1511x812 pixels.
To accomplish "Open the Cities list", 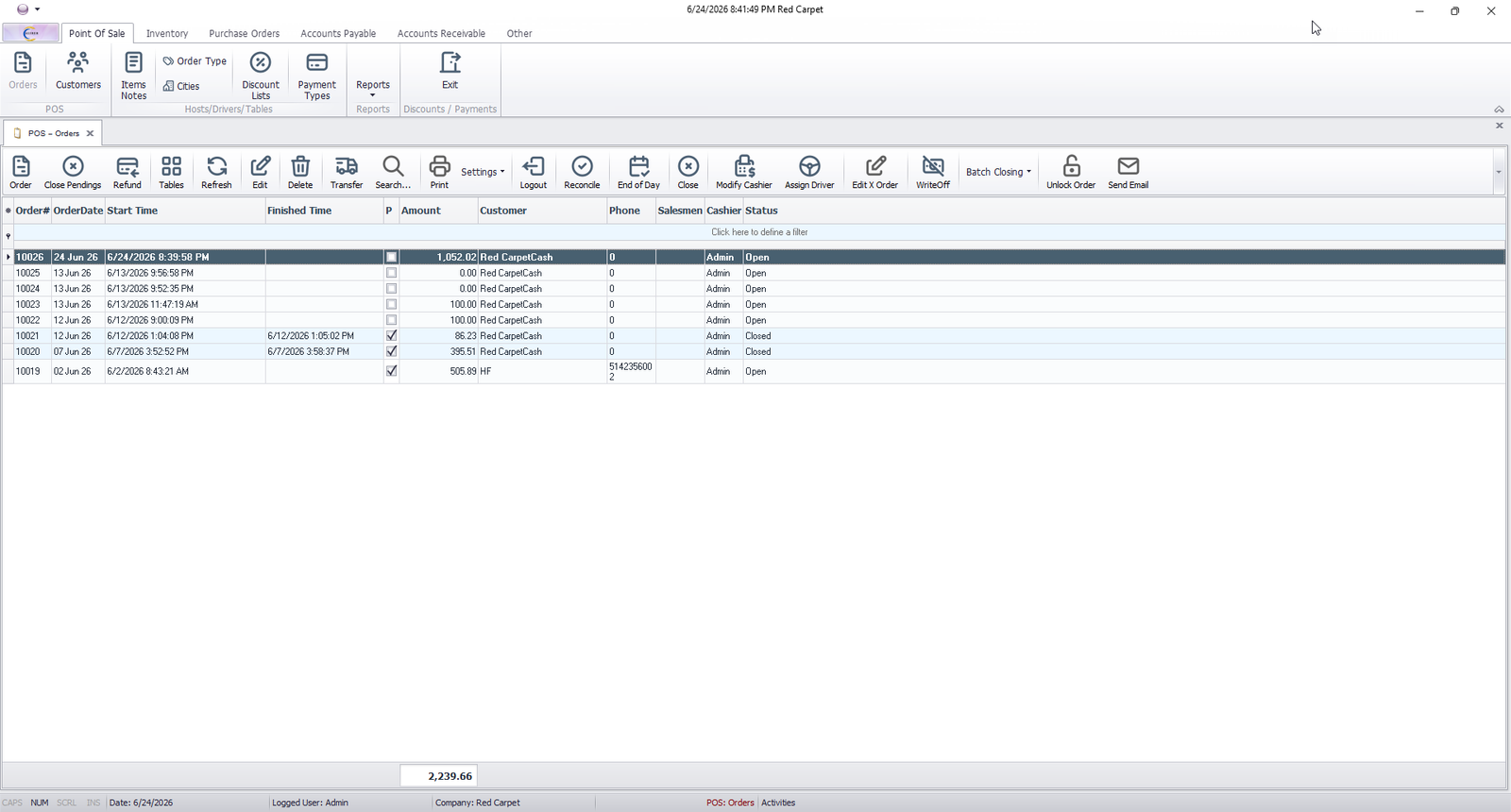I will pos(181,86).
